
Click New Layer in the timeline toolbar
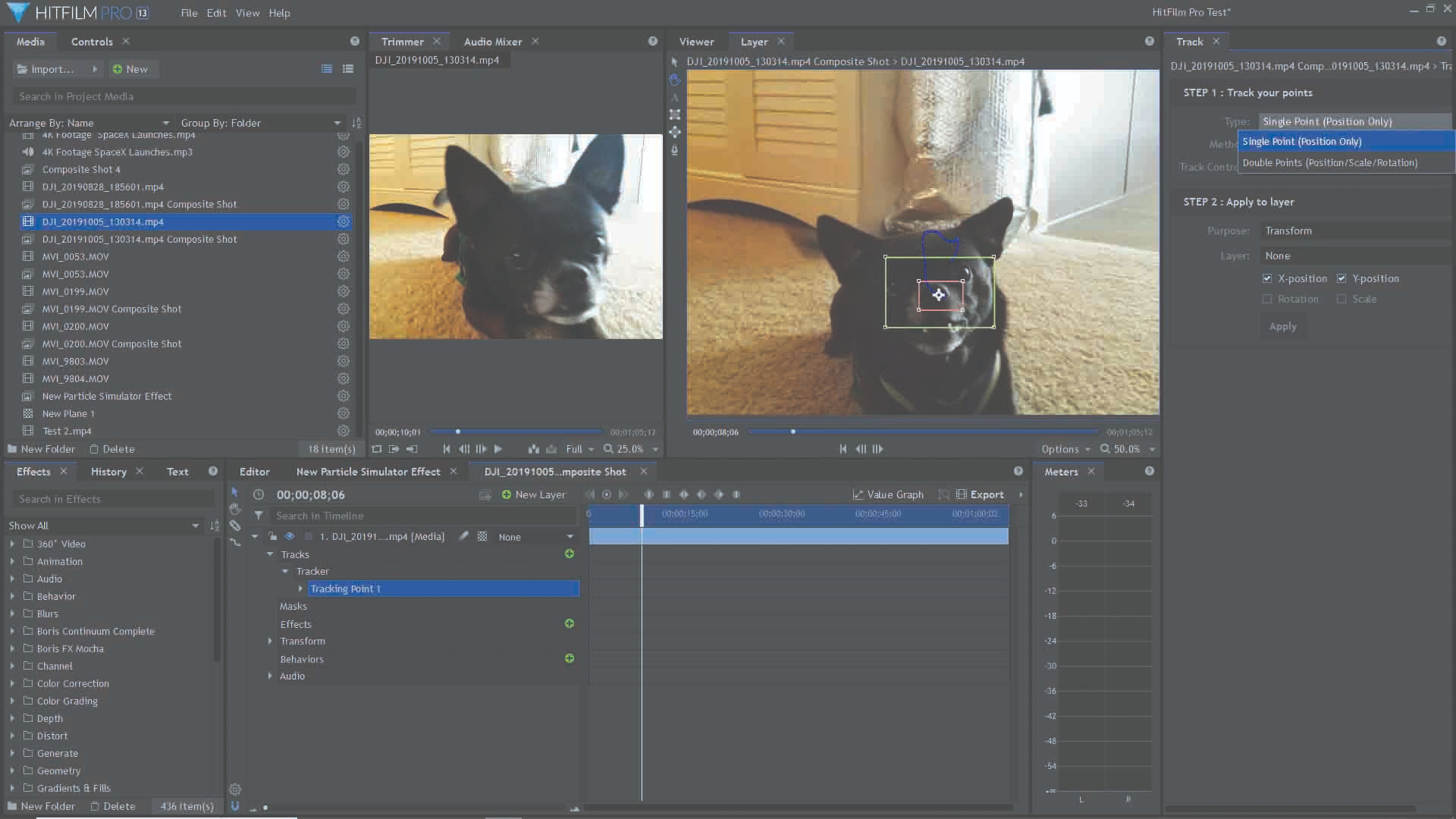[x=535, y=494]
